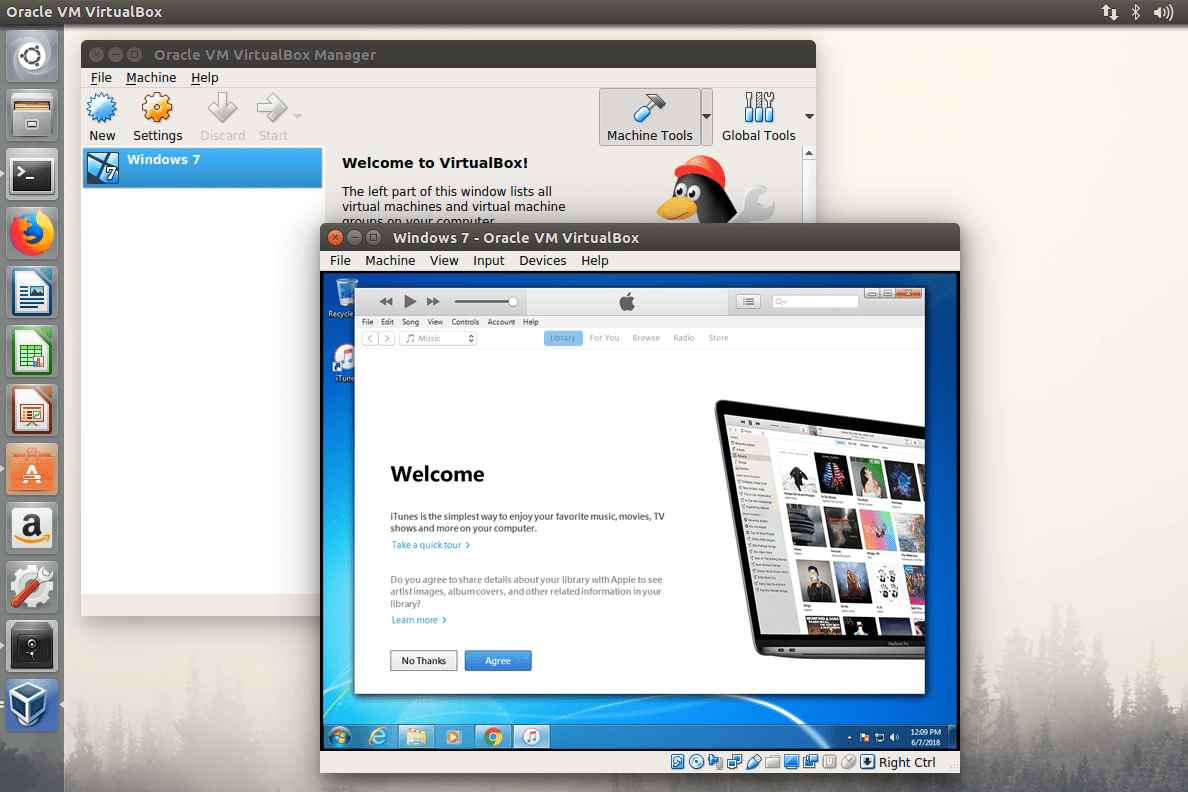Open File Explorer from the Windows taskbar
Image resolution: width=1188 pixels, height=792 pixels.
tap(415, 737)
